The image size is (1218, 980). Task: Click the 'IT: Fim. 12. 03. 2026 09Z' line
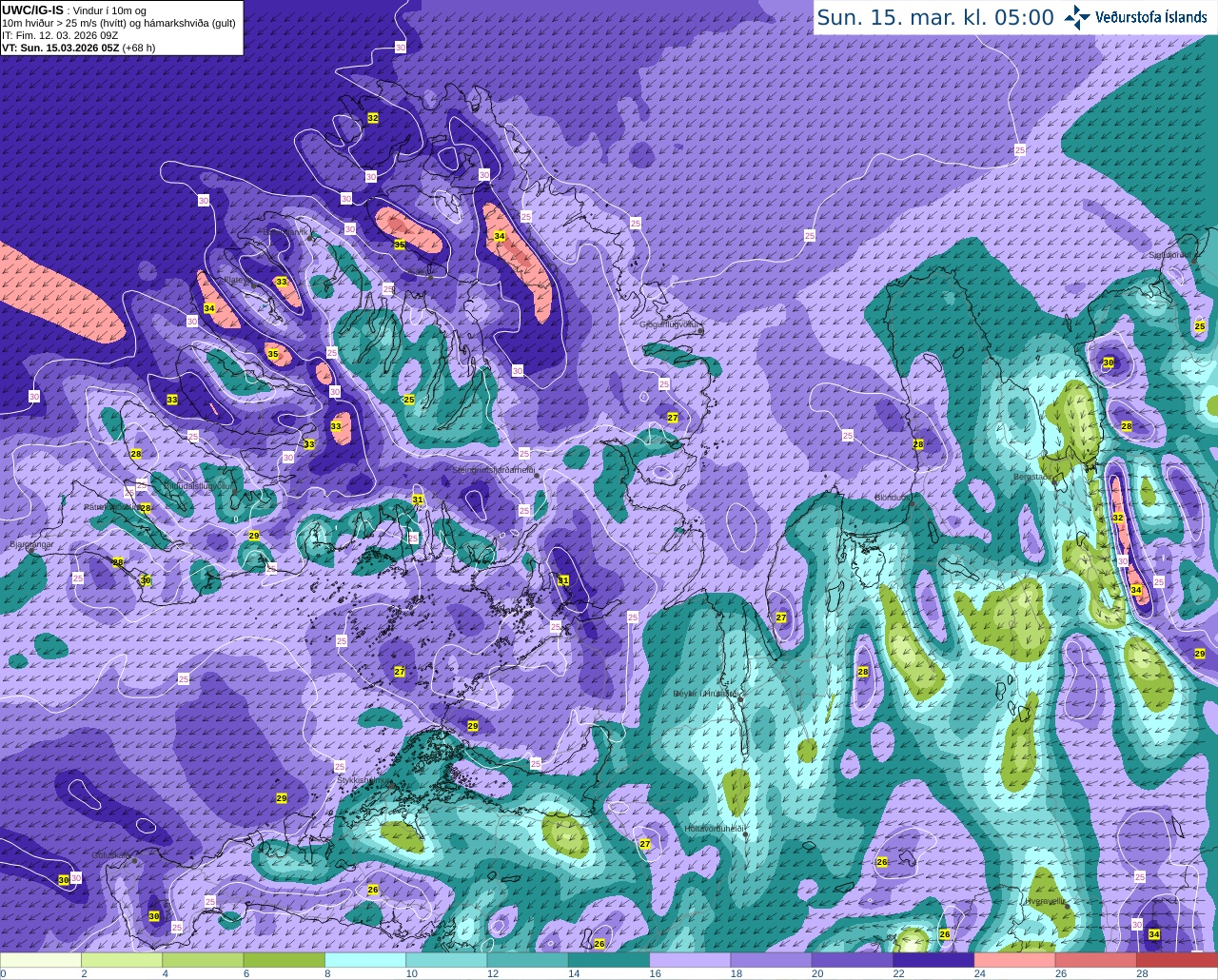(x=60, y=35)
